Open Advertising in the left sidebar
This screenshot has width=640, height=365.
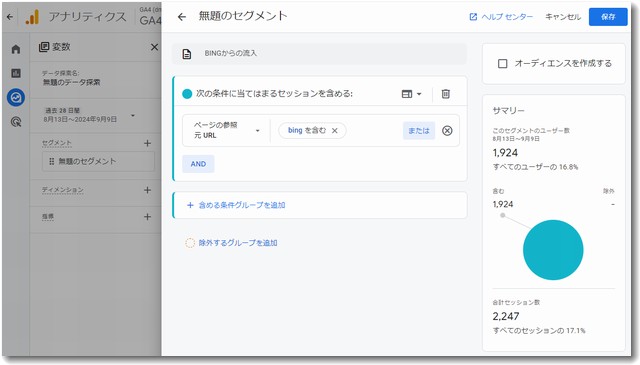pyautogui.click(x=16, y=122)
